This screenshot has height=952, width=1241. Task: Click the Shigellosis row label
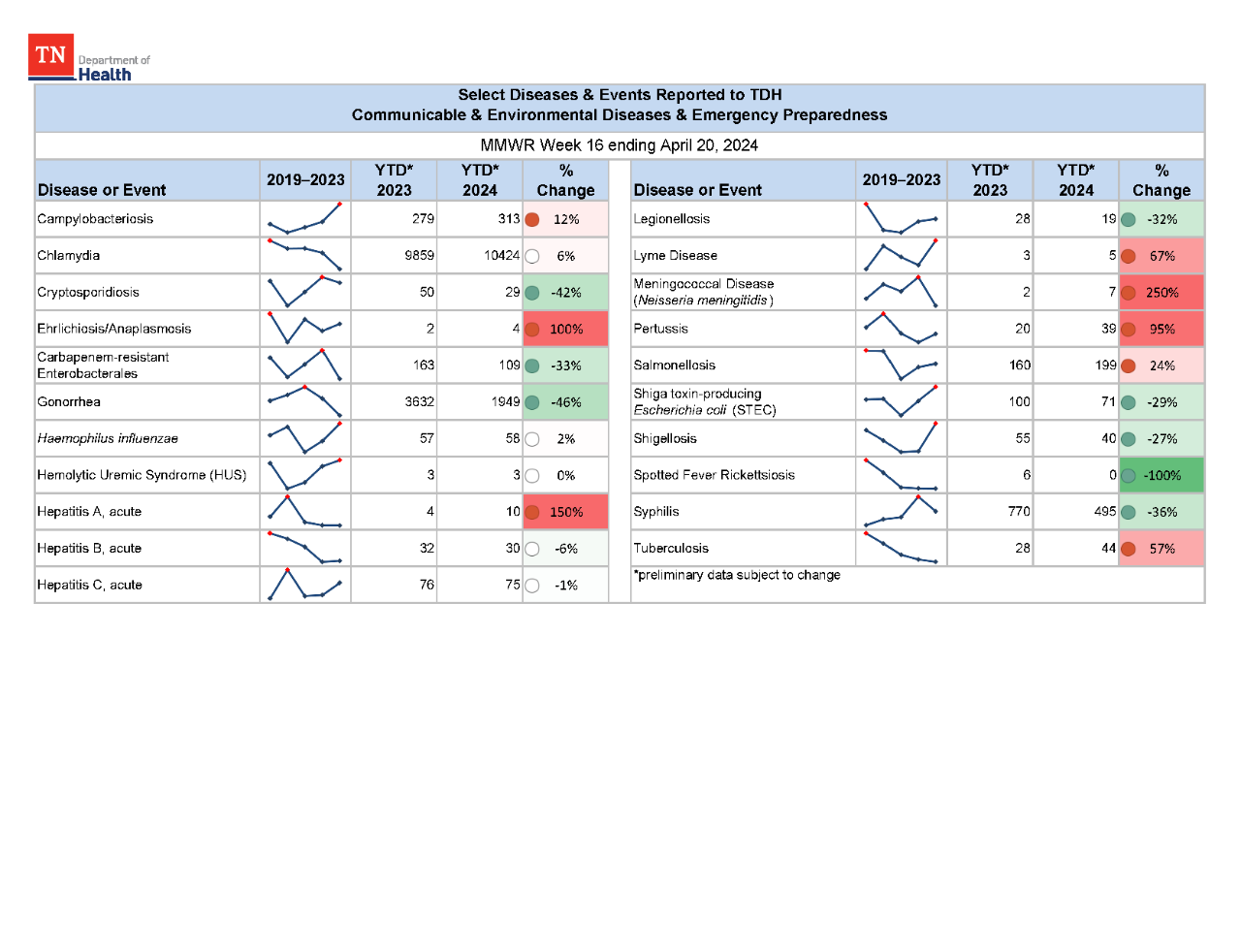pos(665,438)
